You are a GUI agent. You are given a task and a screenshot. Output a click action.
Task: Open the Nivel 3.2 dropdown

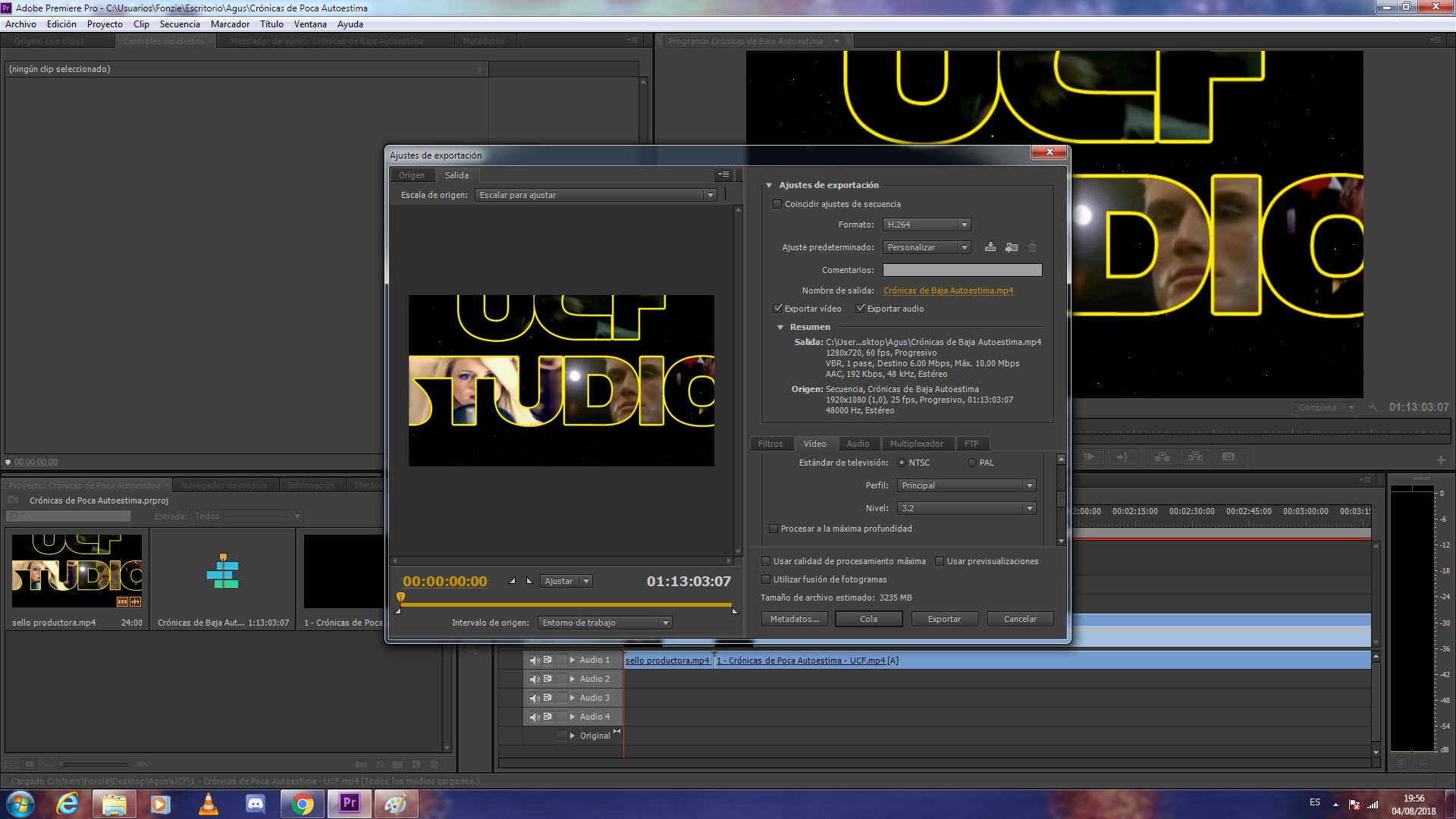coord(967,508)
